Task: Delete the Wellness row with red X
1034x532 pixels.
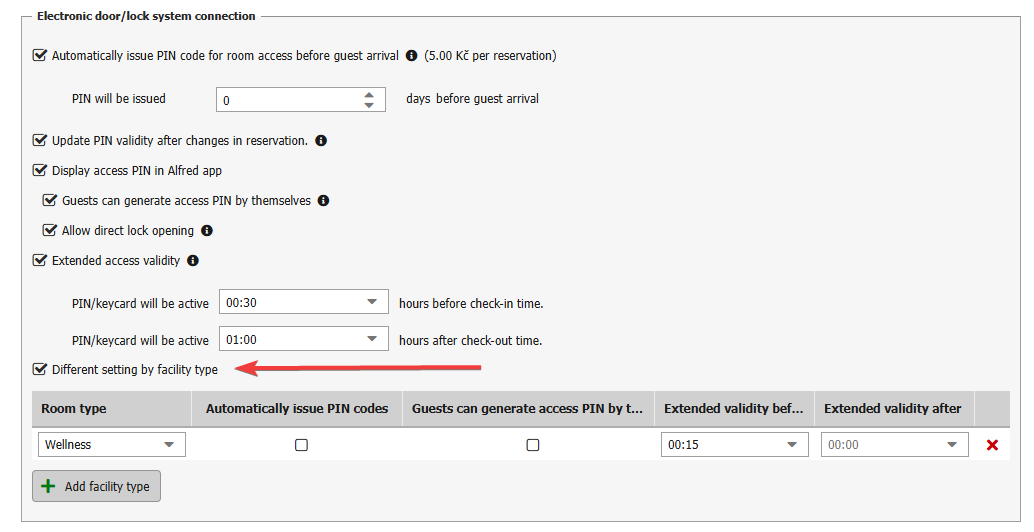Action: click(x=992, y=445)
